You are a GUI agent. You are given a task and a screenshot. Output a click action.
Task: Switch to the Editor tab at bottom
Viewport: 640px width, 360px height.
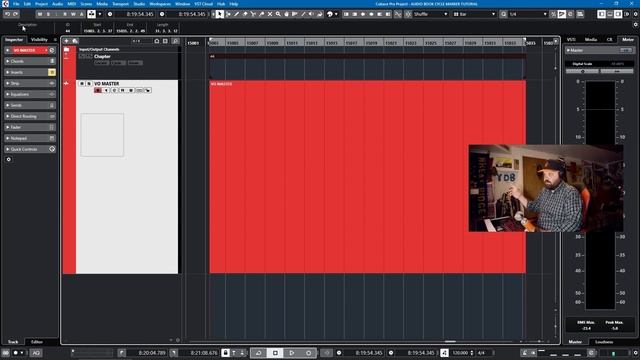(37, 342)
